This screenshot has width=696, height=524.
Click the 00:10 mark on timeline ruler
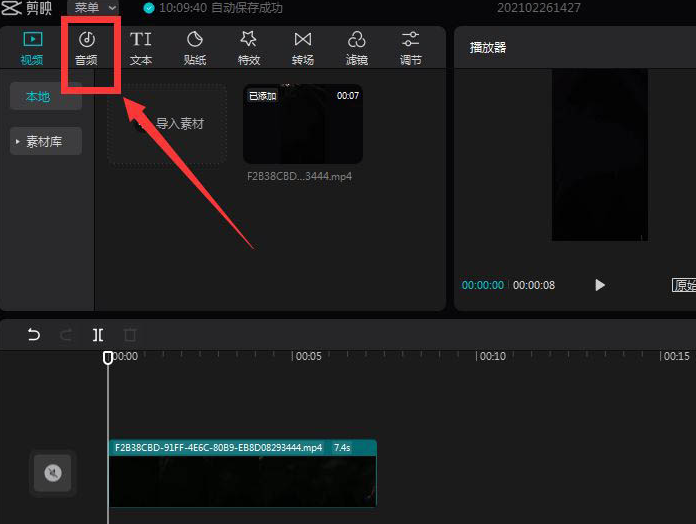[x=493, y=356]
